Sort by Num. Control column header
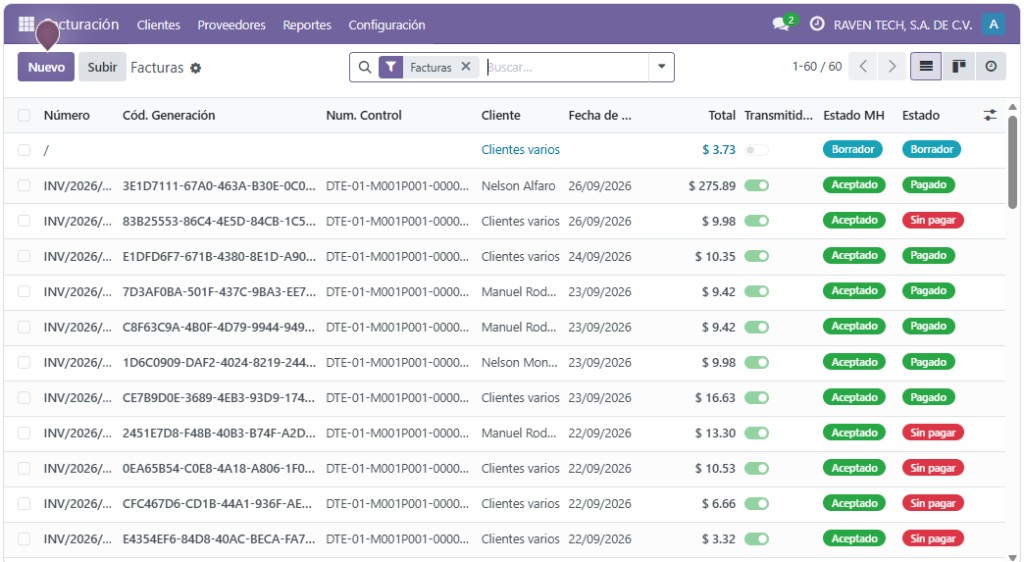The height and width of the screenshot is (562, 1024). coord(364,116)
